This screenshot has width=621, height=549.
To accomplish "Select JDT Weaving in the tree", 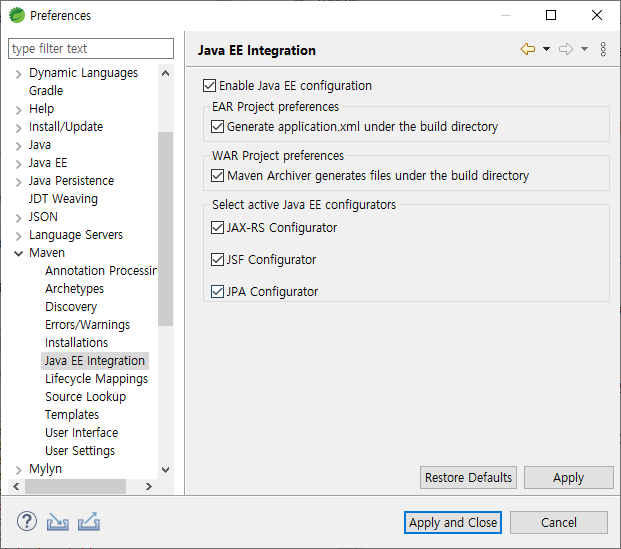I will pyautogui.click(x=63, y=199).
